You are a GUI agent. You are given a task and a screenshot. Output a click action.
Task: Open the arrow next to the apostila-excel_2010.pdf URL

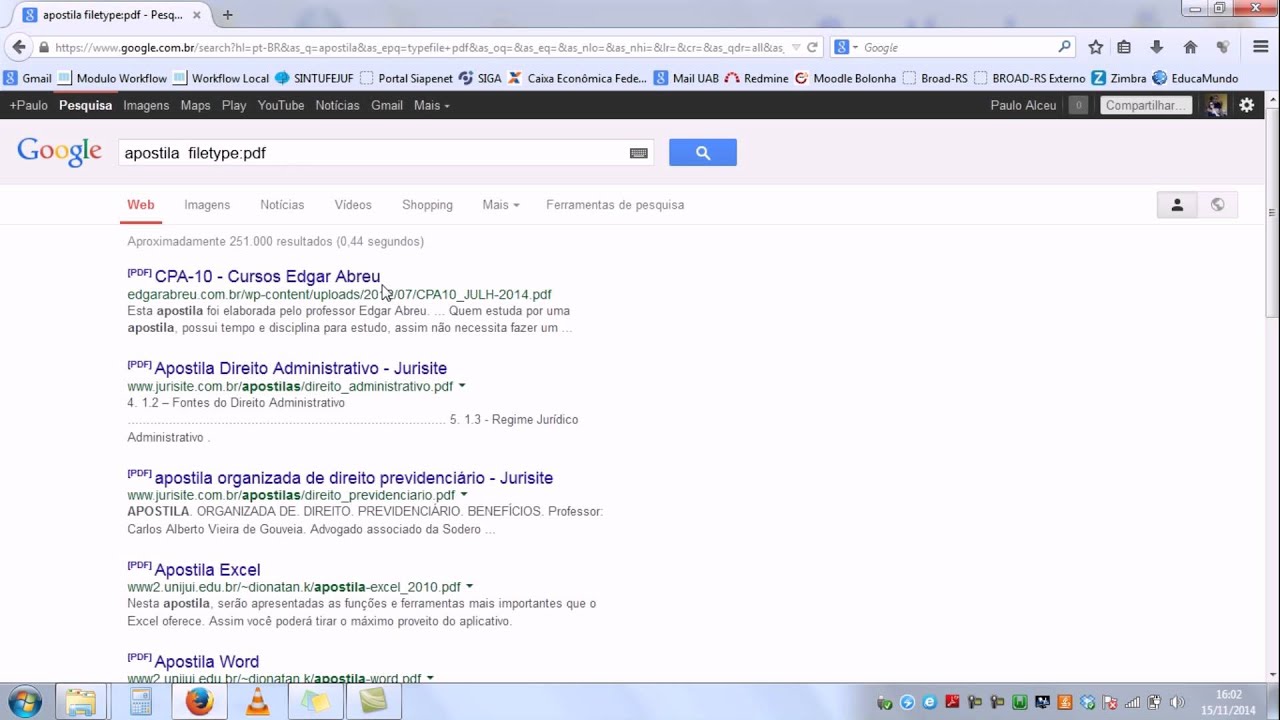pos(469,587)
